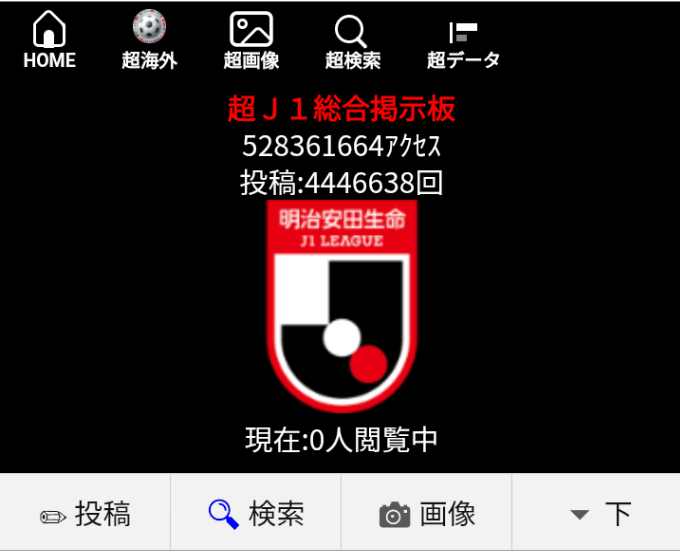Click the HOME house icon
The image size is (680, 551).
[x=49, y=29]
